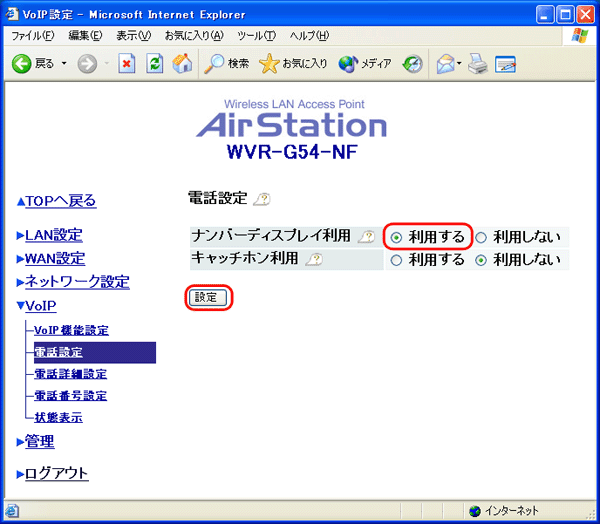Click the Edit page toolbar icon
This screenshot has height=524, width=600.
pos(505,64)
